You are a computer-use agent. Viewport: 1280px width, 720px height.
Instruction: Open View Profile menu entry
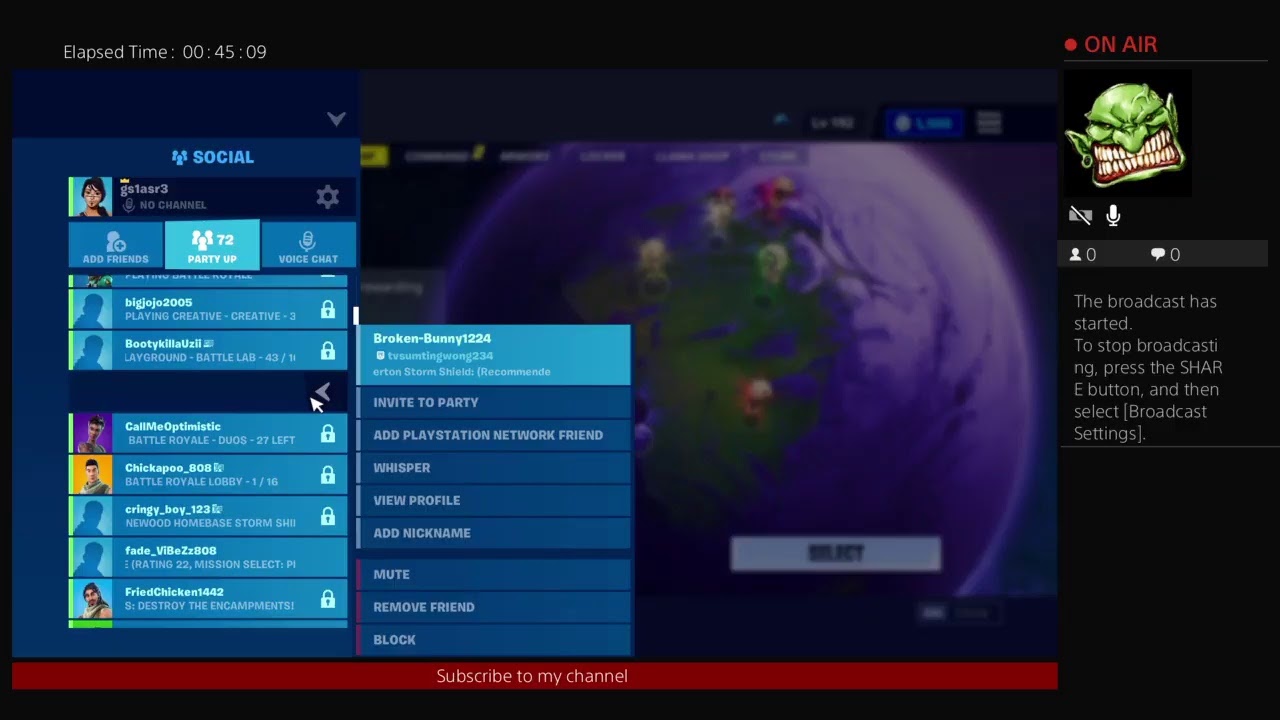pyautogui.click(x=494, y=500)
